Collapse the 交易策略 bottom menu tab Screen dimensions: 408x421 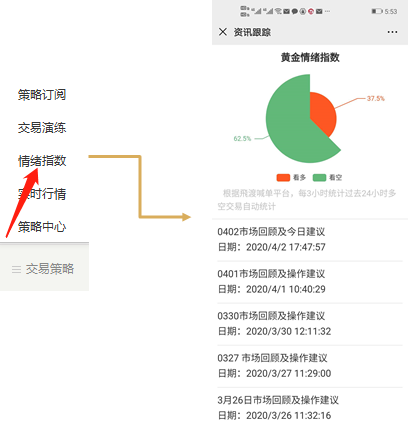pos(44,268)
